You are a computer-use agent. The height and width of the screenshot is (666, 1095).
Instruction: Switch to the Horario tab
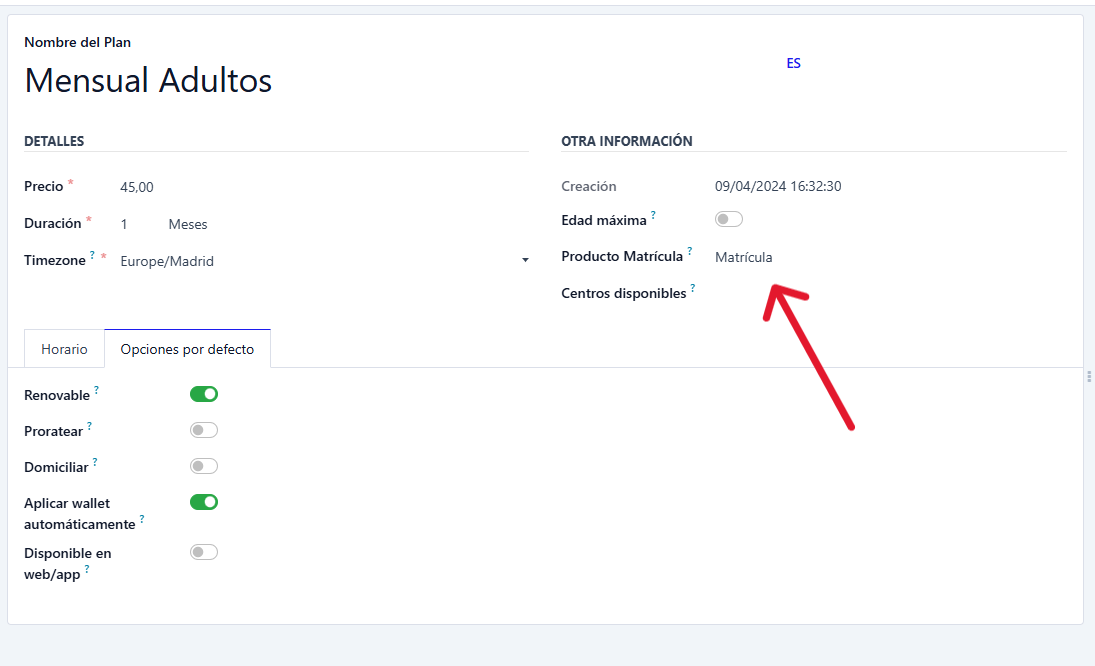pos(64,349)
